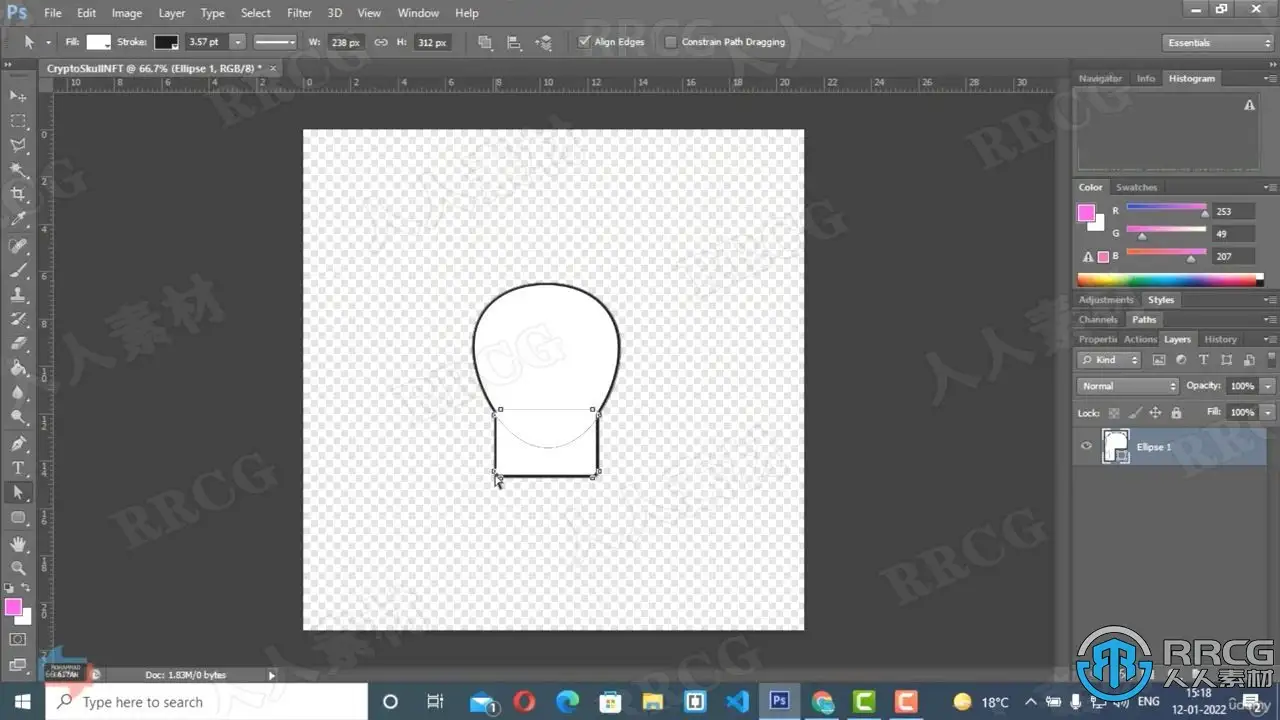This screenshot has height=720, width=1280.
Task: Expand the layer Opacity dropdown arrow
Action: click(1268, 386)
